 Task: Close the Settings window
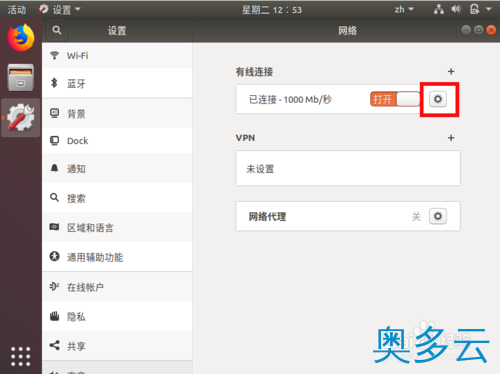[491, 30]
